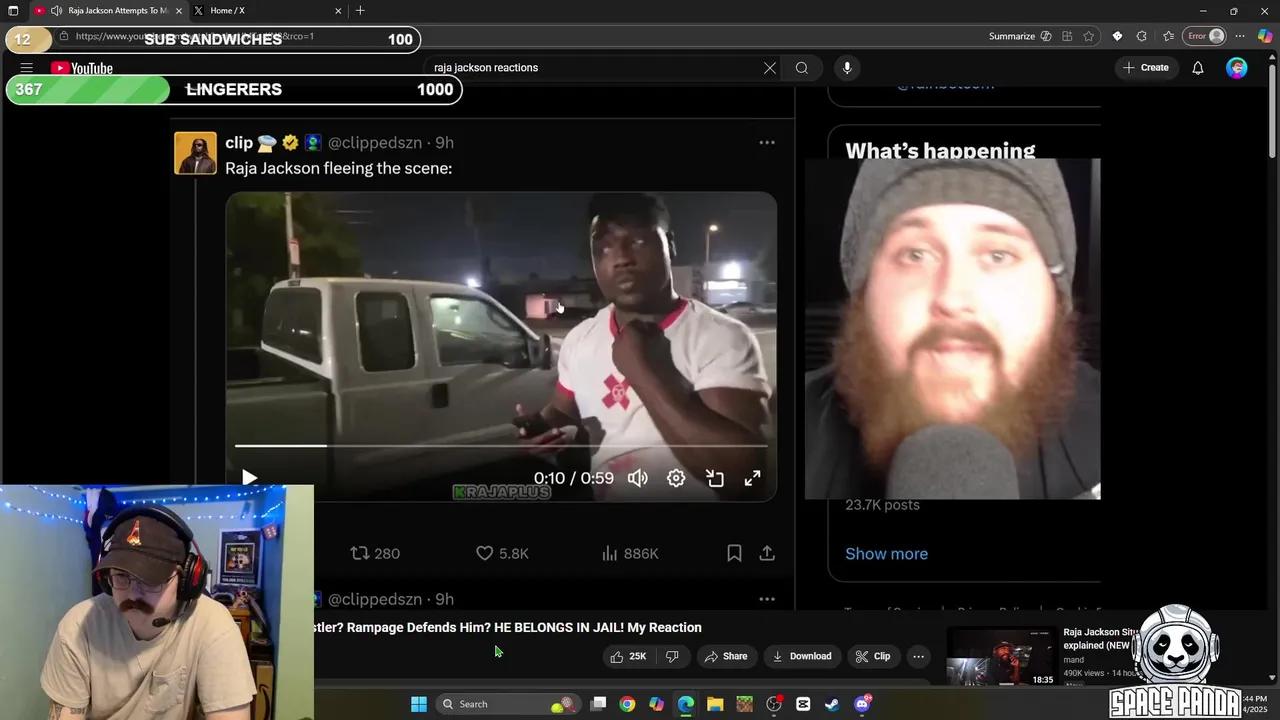
Task: Open the clip account profile avatar
Action: tap(195, 153)
